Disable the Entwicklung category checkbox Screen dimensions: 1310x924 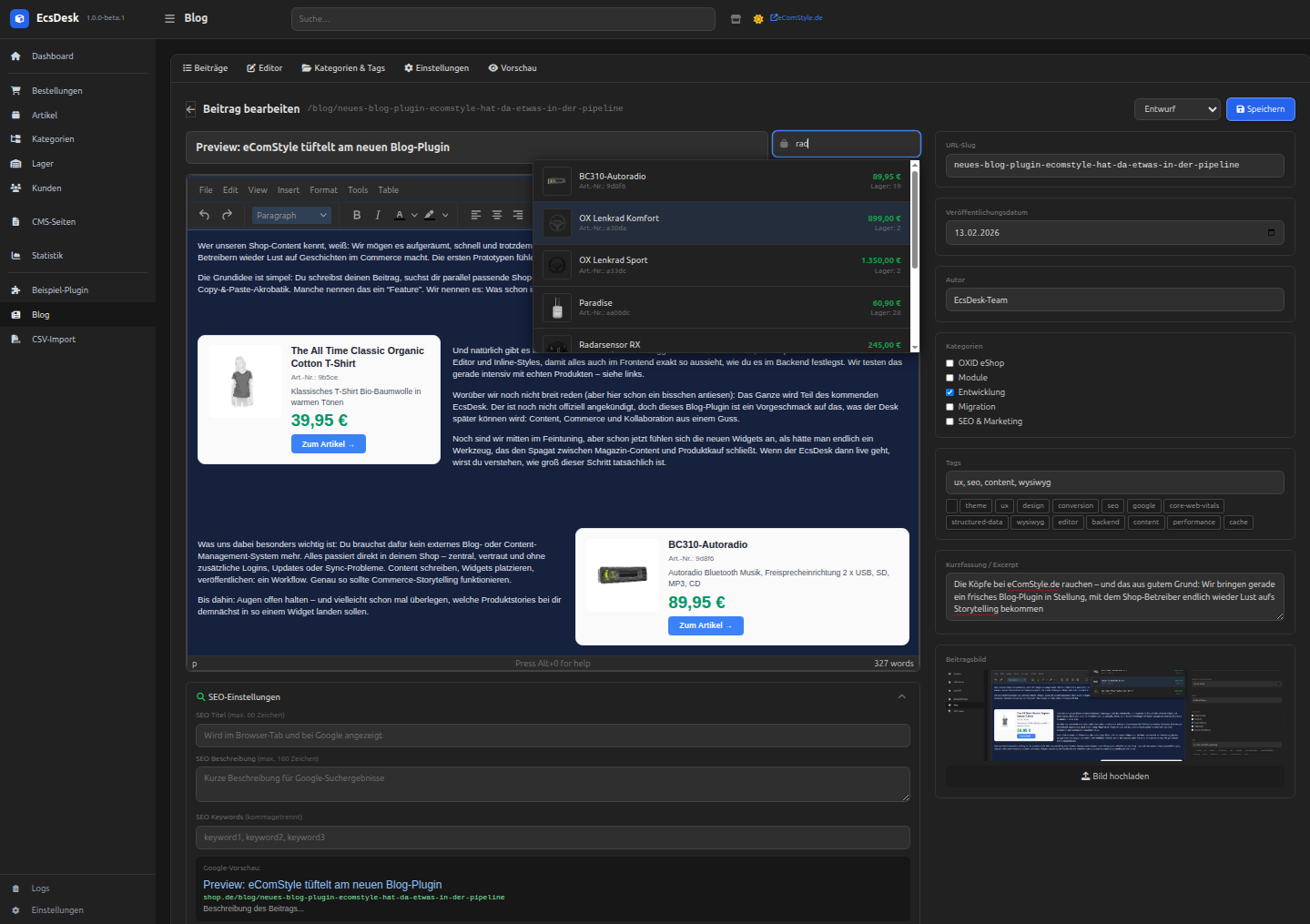[949, 391]
